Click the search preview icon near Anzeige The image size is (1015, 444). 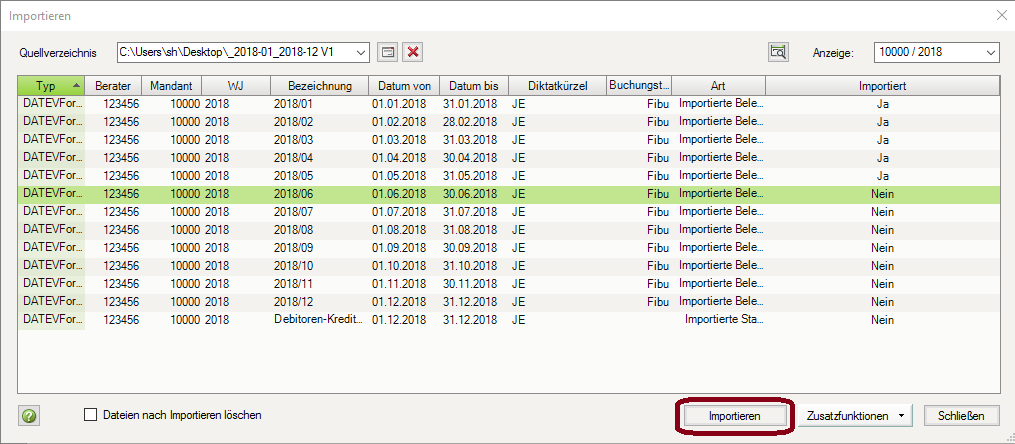(x=778, y=52)
